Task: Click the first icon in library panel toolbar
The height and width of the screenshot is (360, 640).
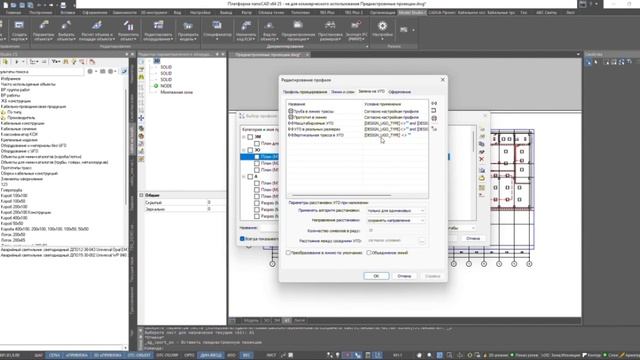Action: [5, 62]
